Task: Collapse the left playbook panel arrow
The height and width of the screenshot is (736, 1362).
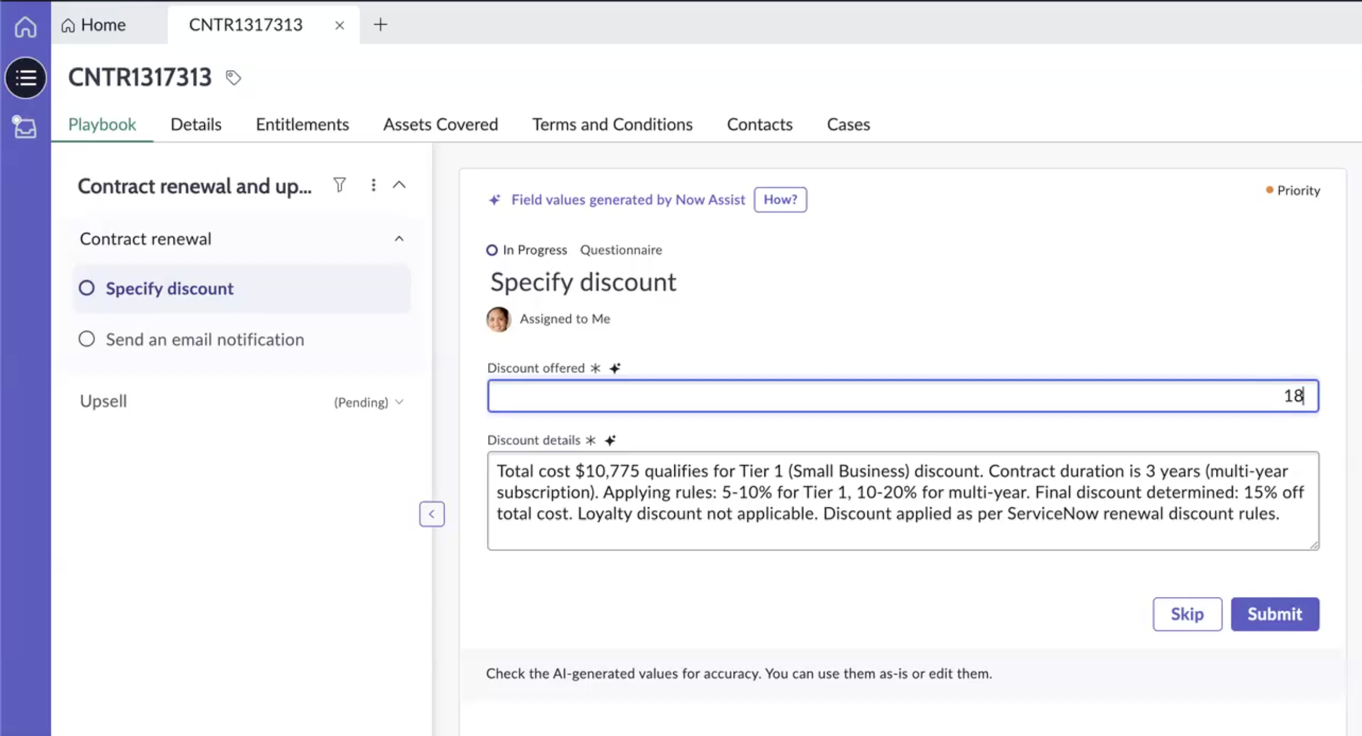Action: tap(432, 514)
